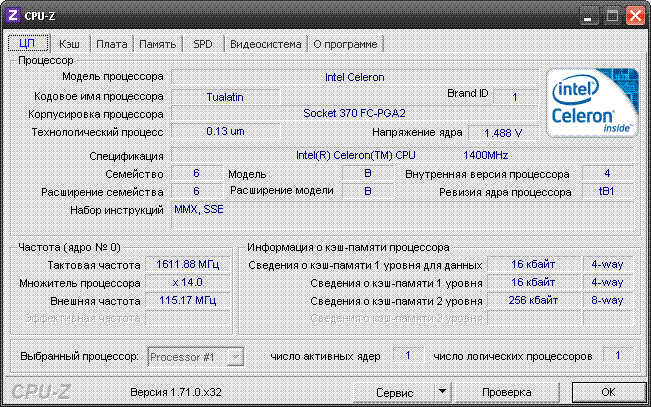
Task: Open the Плата tab
Action: (112, 44)
